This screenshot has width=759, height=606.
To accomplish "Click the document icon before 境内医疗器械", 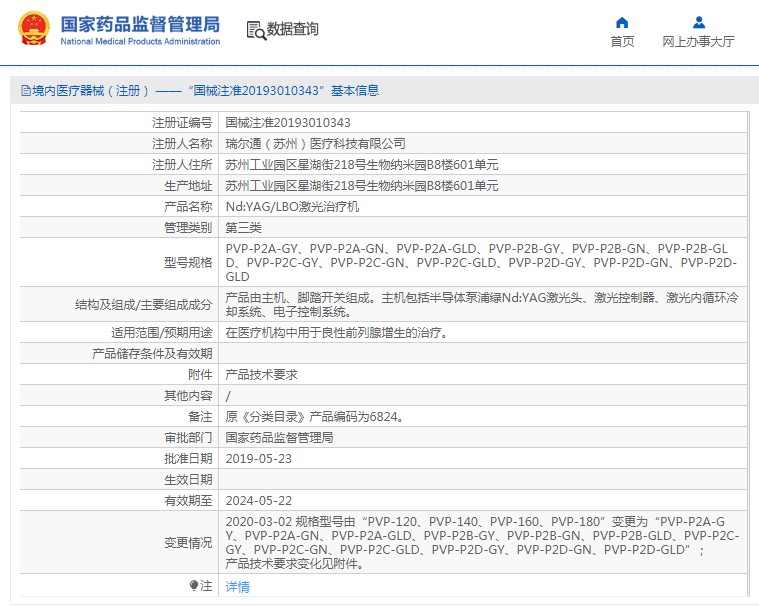I will (26, 91).
